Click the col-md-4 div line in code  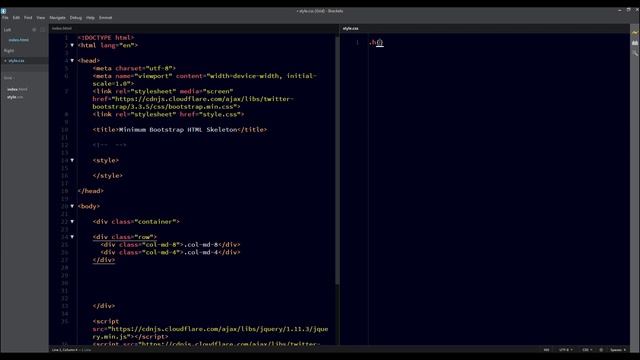pyautogui.click(x=171, y=252)
